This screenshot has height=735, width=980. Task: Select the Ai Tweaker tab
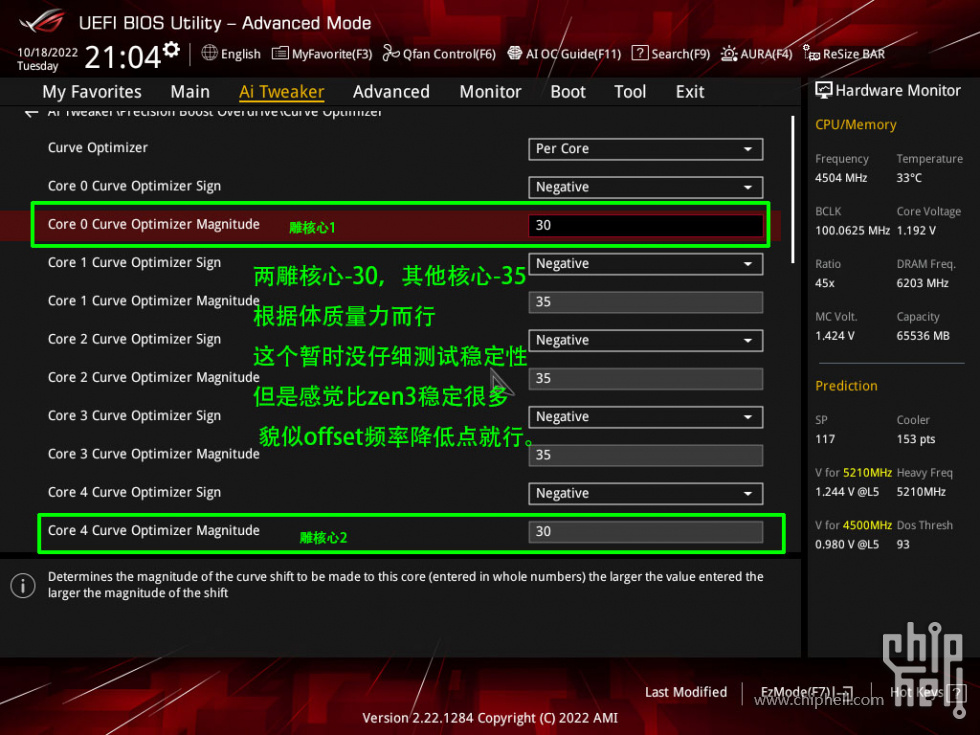(281, 92)
